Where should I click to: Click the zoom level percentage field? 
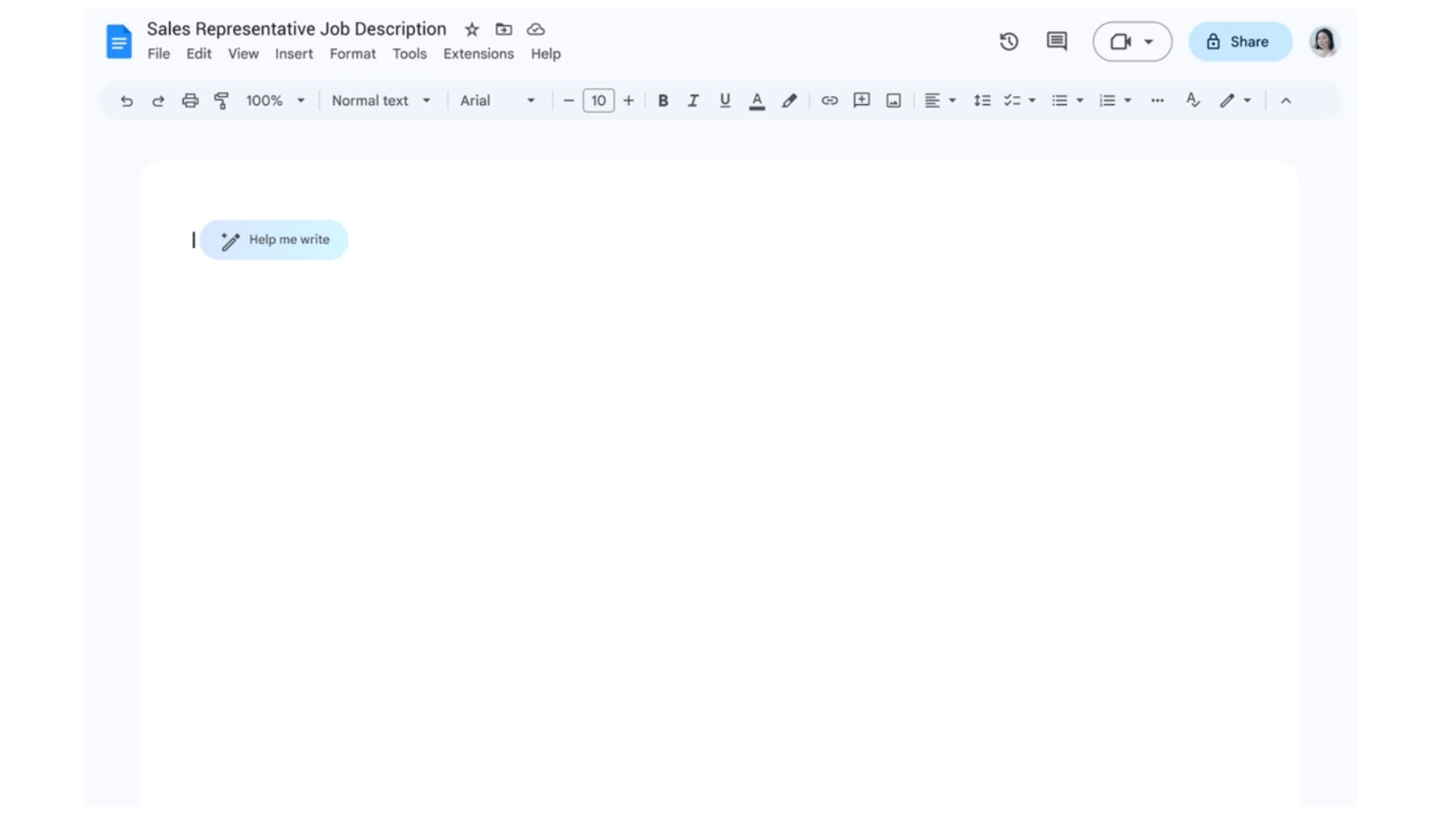pyautogui.click(x=264, y=100)
